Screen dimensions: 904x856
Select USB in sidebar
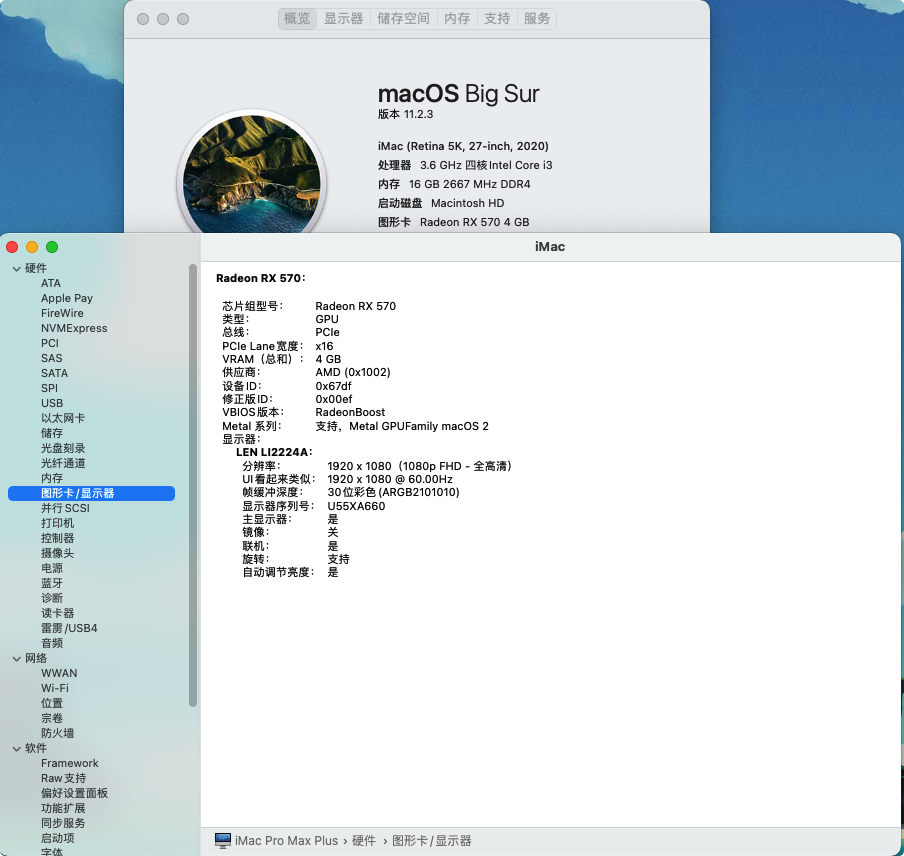(52, 403)
